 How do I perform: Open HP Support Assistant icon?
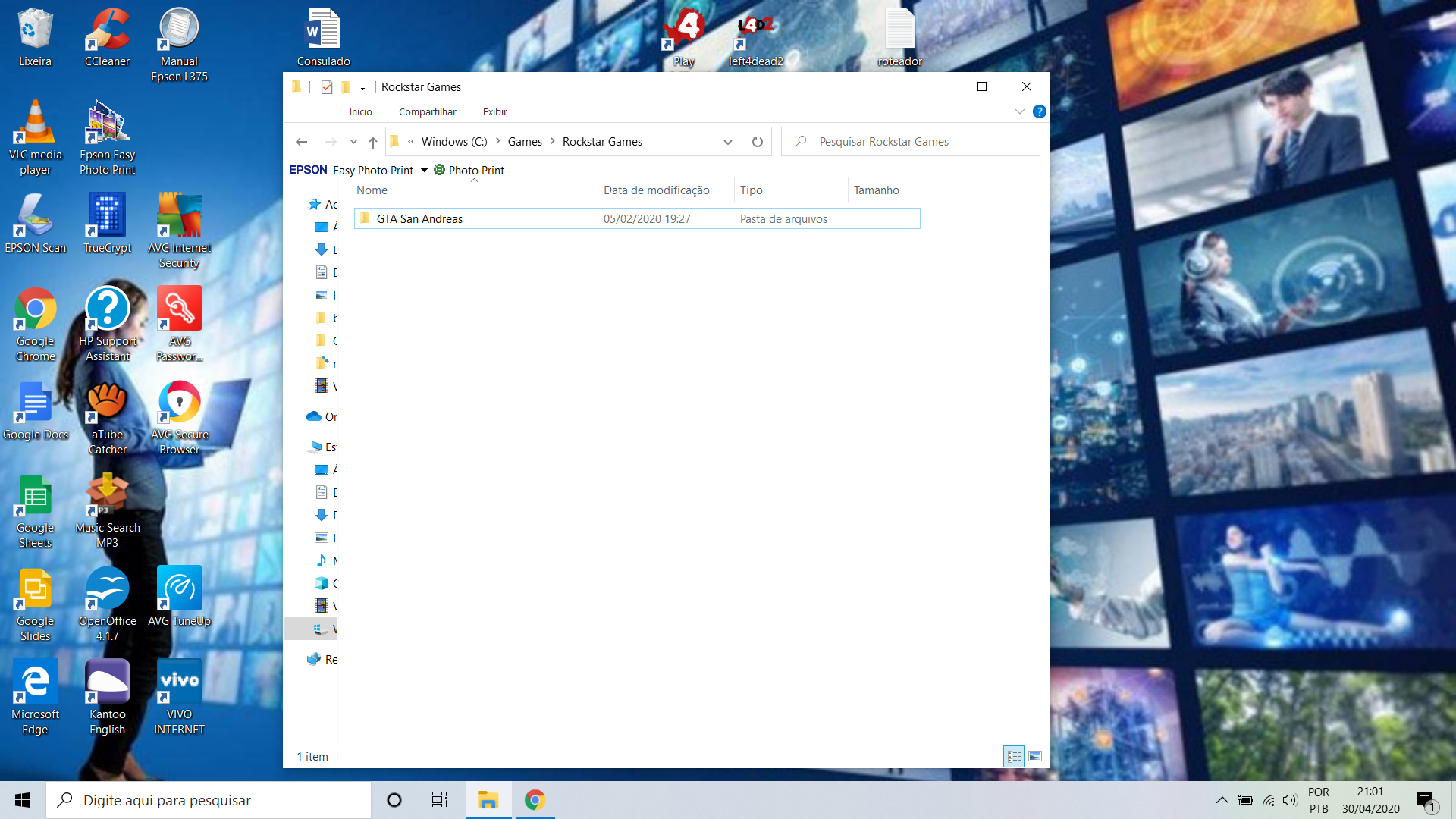pos(107,325)
